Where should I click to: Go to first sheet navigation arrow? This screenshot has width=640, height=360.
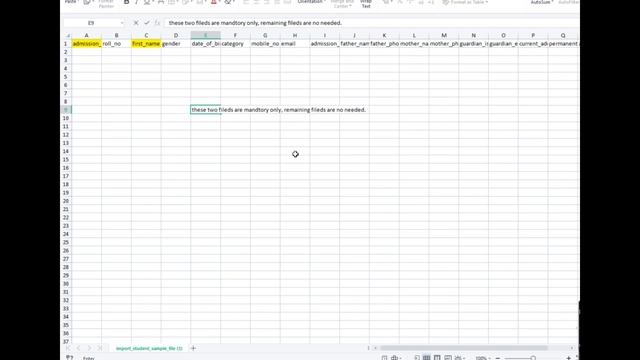click(68, 348)
